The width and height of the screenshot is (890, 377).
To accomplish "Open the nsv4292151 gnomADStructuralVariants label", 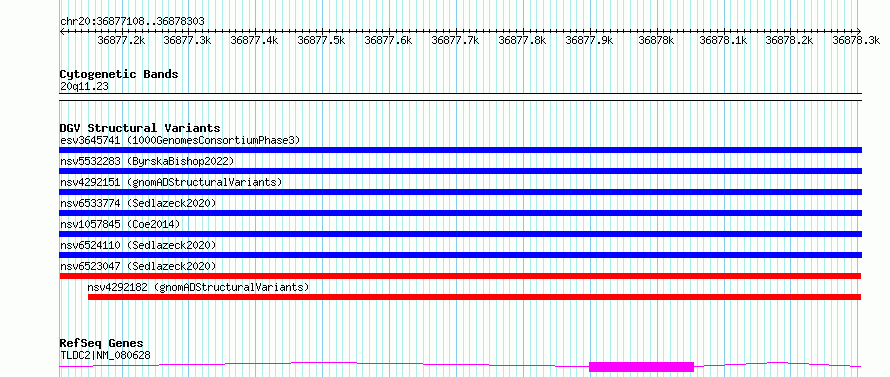I will 171,182.
